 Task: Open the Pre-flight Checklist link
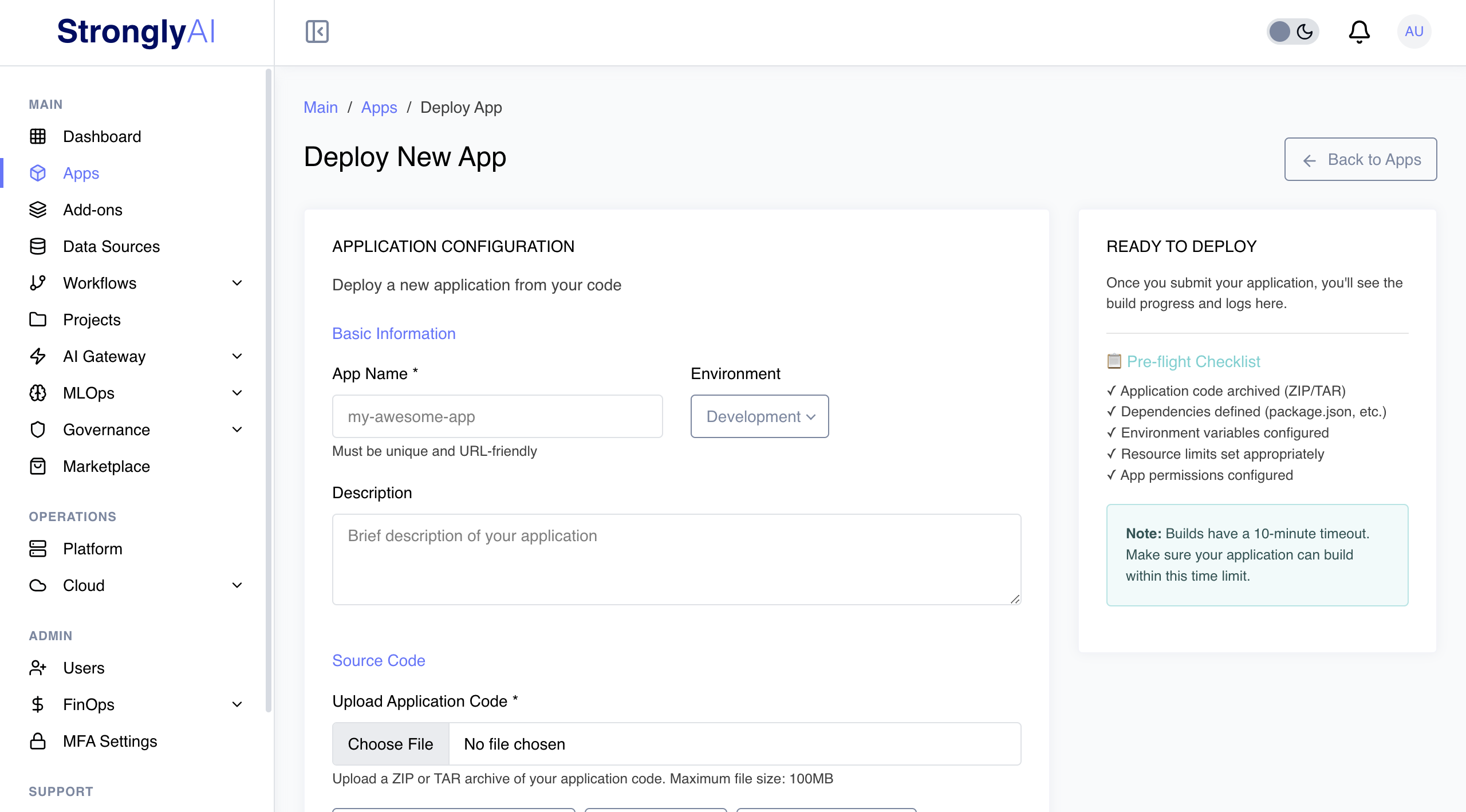point(1193,361)
